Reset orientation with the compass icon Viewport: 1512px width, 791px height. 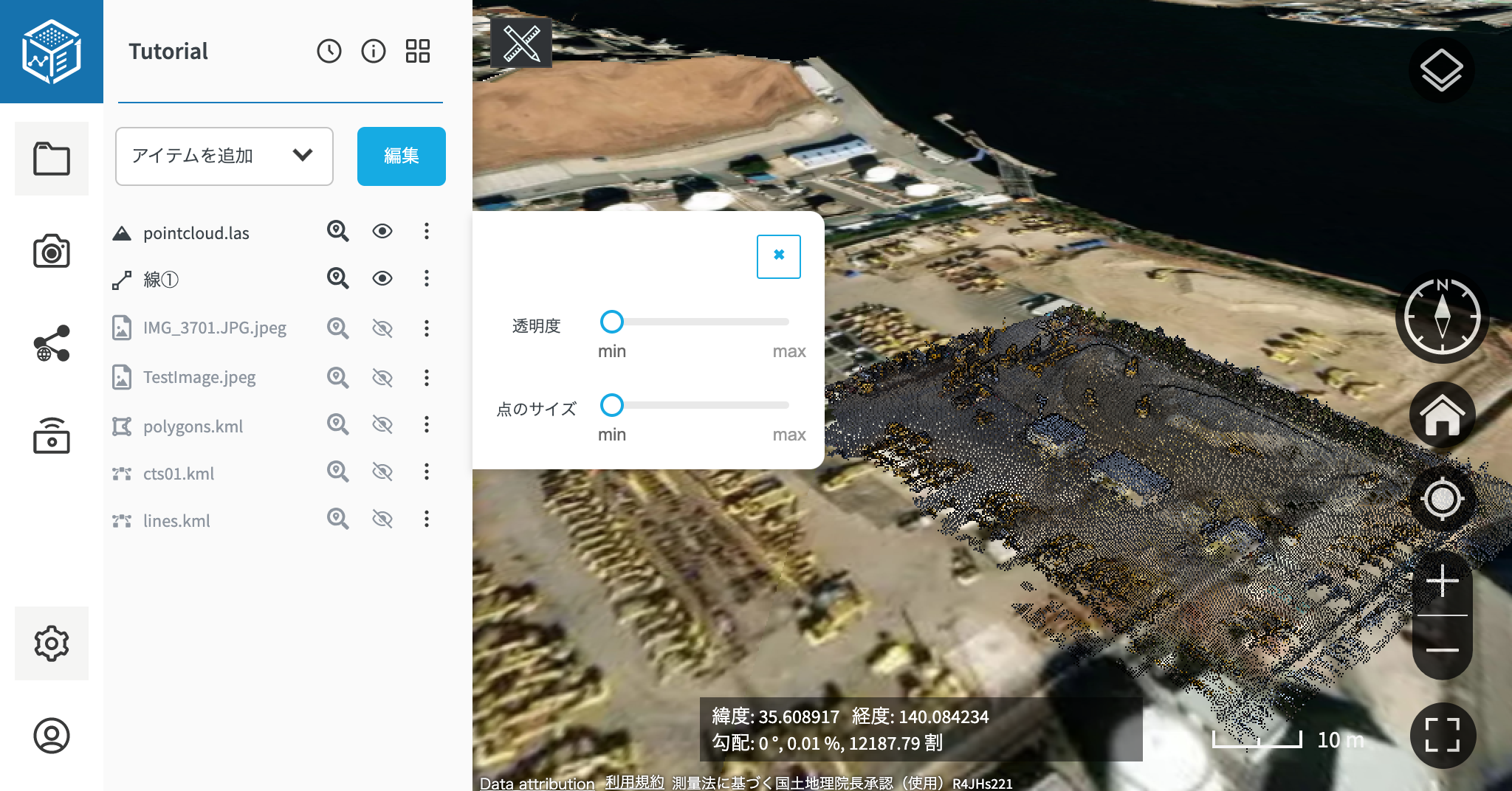1442,317
